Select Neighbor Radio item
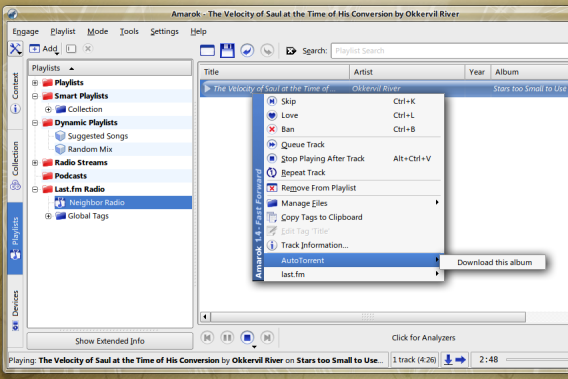Image resolution: width=568 pixels, height=379 pixels. (123, 203)
